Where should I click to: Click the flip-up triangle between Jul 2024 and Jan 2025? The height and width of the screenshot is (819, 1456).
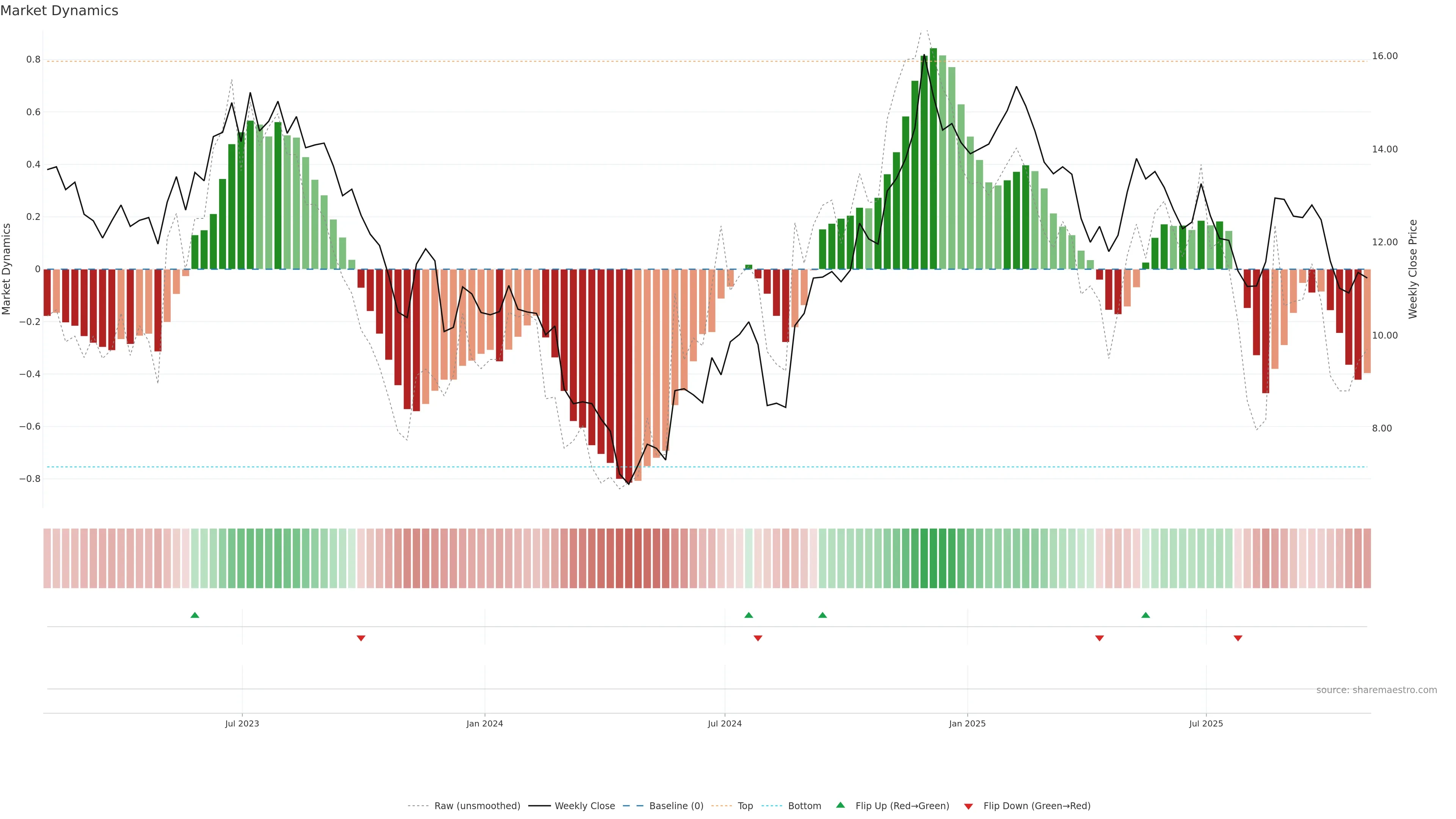coord(822,615)
